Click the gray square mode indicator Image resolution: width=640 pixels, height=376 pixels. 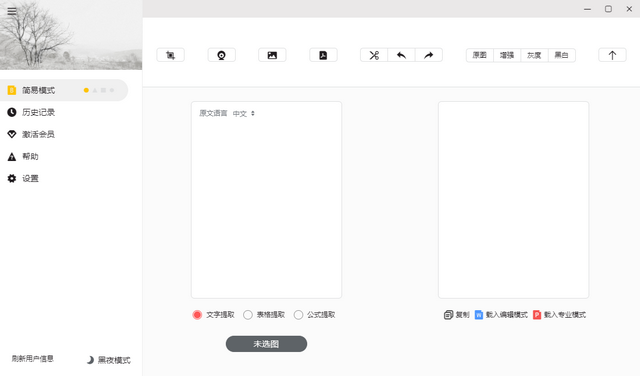[x=103, y=90]
